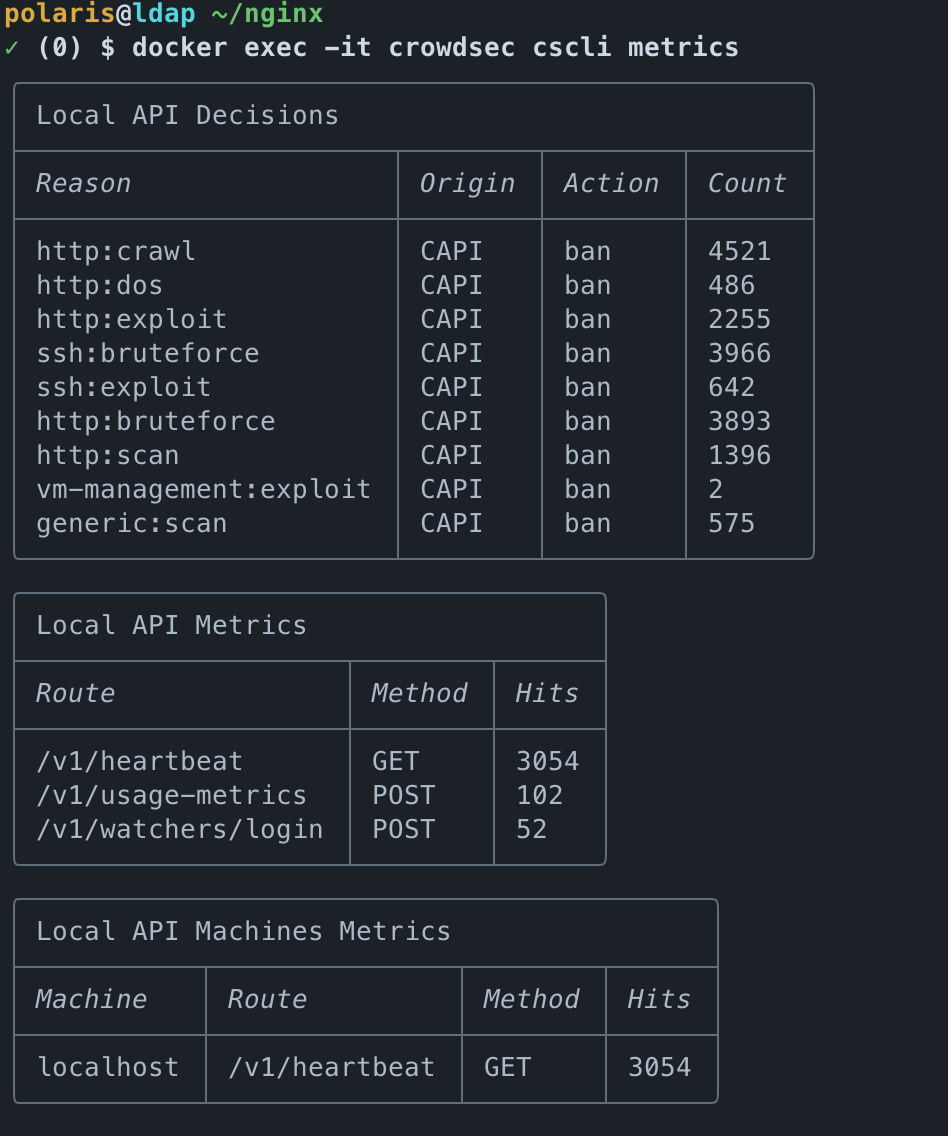
Task: Click ban action in the vm-management:exploit row
Action: coord(587,490)
